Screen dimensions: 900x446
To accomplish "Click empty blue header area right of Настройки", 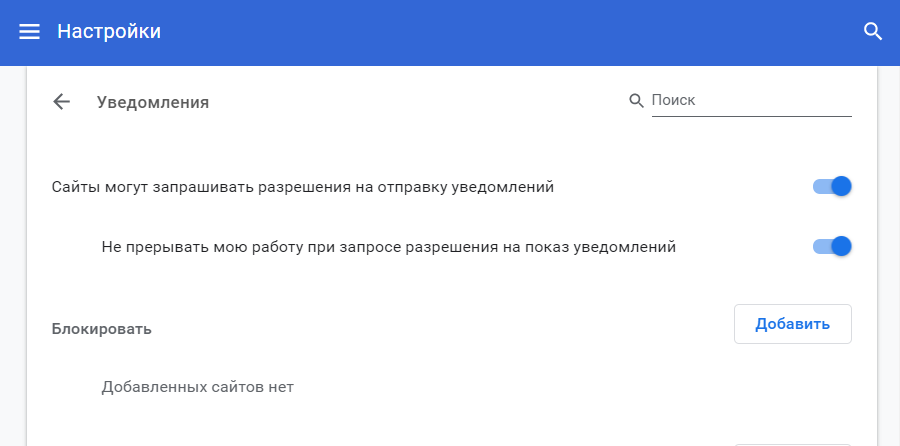I will (x=500, y=32).
